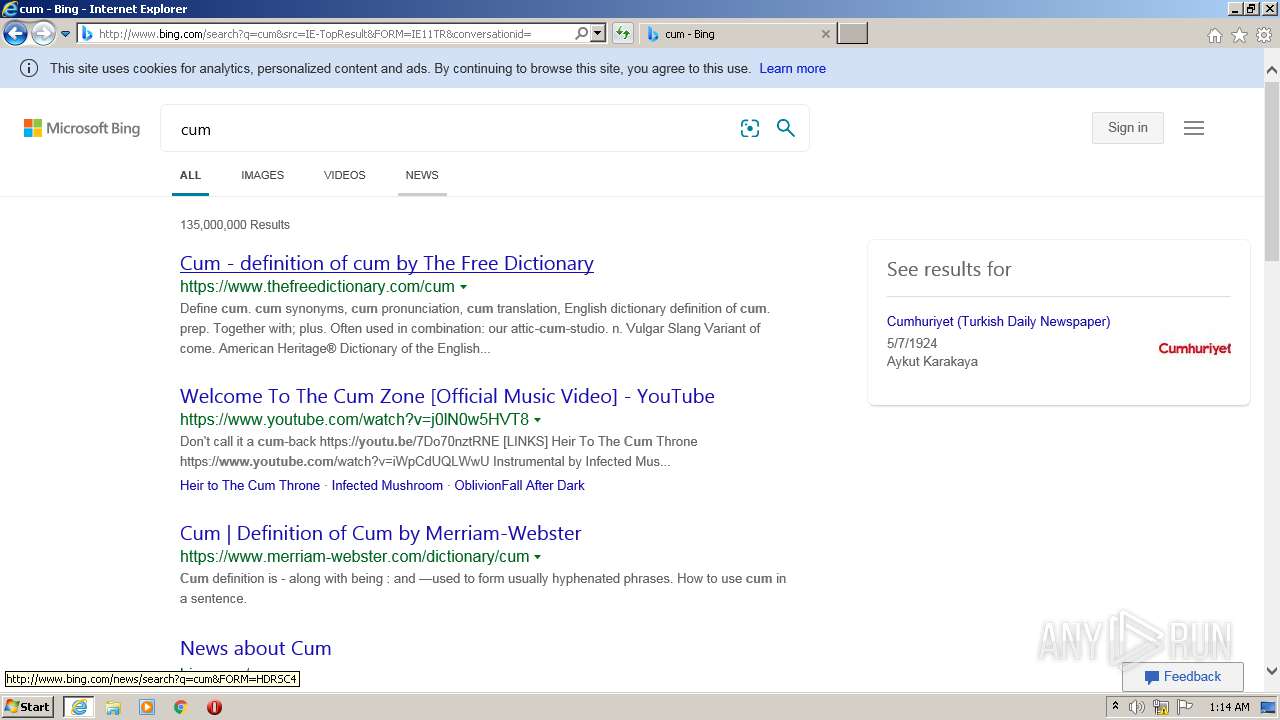Click the Bing search magnifier button
The image size is (1280, 720).
click(x=786, y=128)
